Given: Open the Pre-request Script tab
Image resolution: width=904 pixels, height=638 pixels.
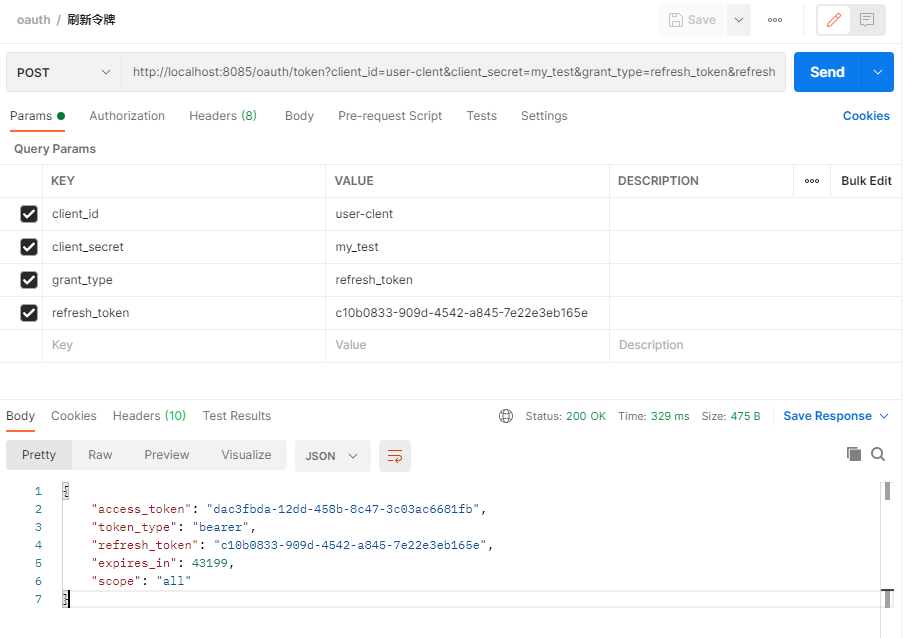Looking at the screenshot, I should [390, 116].
